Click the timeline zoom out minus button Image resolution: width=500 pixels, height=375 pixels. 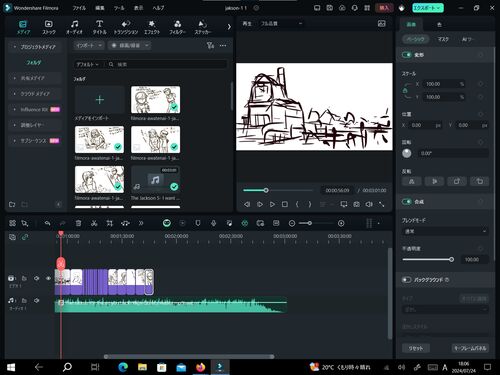pos(292,223)
